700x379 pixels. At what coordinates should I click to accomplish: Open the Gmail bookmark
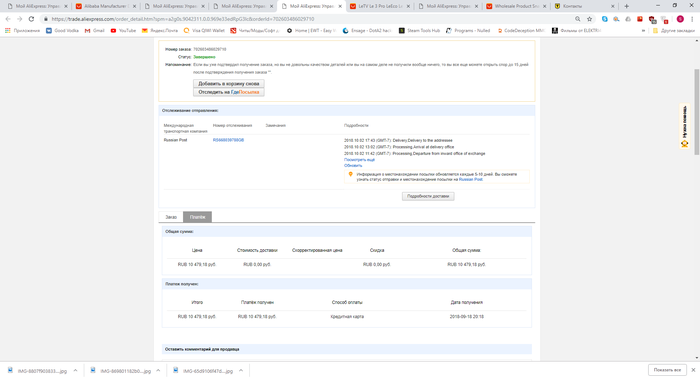pos(95,31)
